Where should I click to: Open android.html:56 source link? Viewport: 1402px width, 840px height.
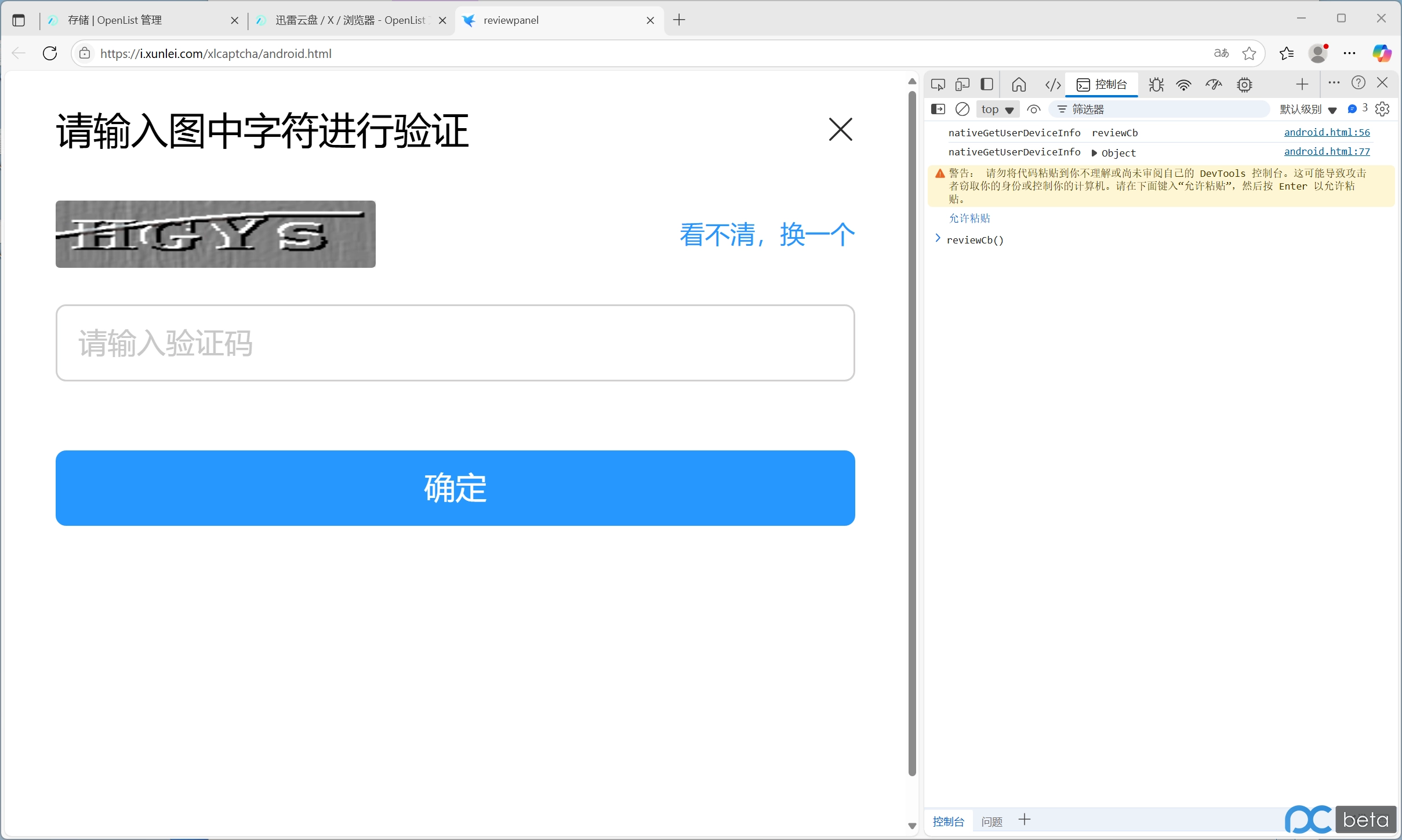click(x=1327, y=132)
